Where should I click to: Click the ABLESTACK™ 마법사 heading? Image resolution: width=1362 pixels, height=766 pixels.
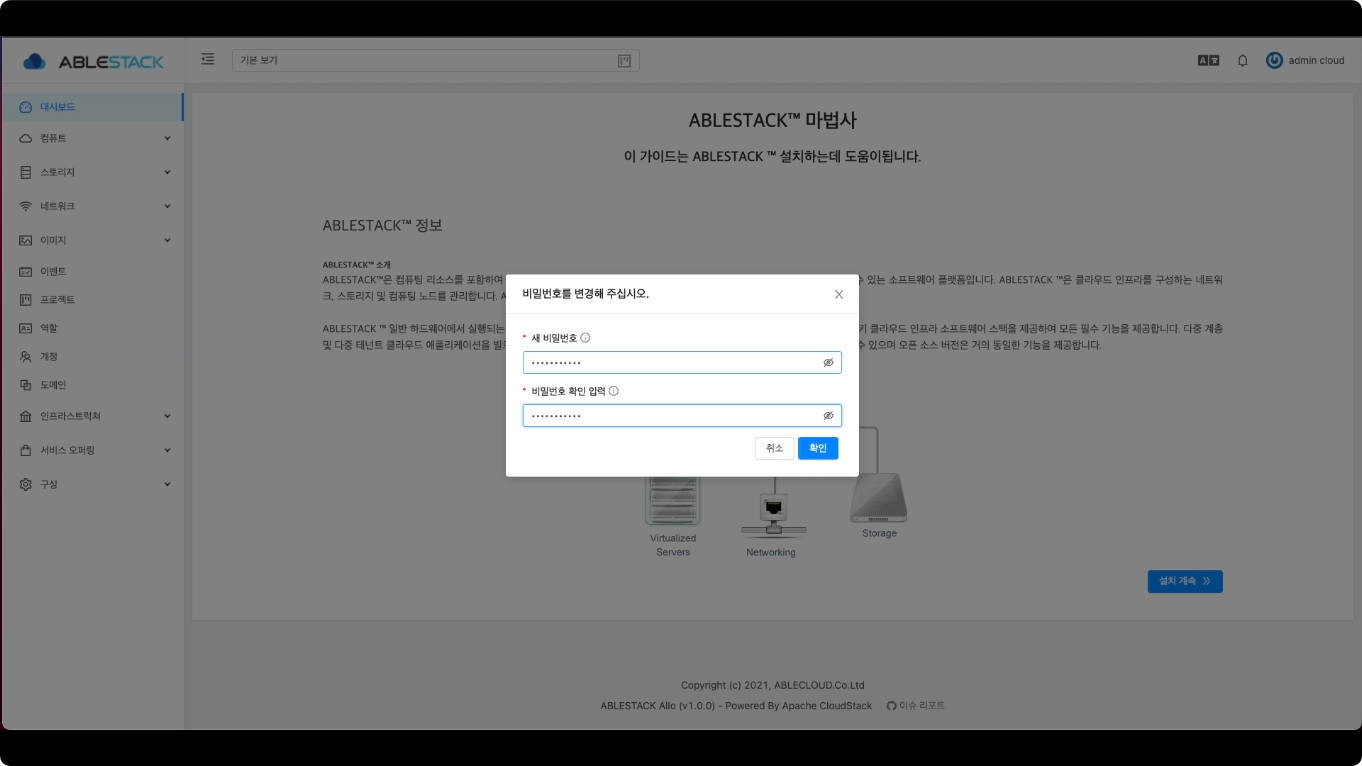(773, 121)
